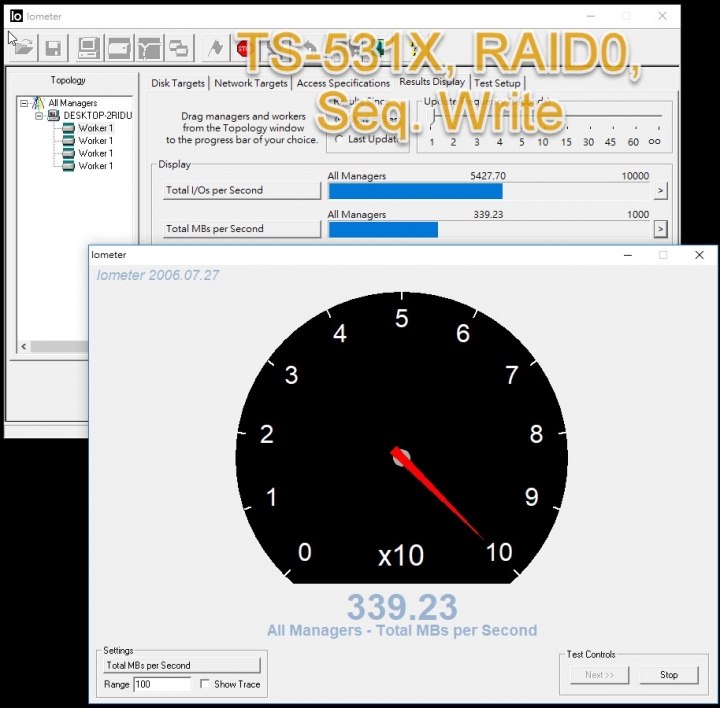The height and width of the screenshot is (708, 720).
Task: Select the bottommost Worker 1 entry
Action: point(96,166)
